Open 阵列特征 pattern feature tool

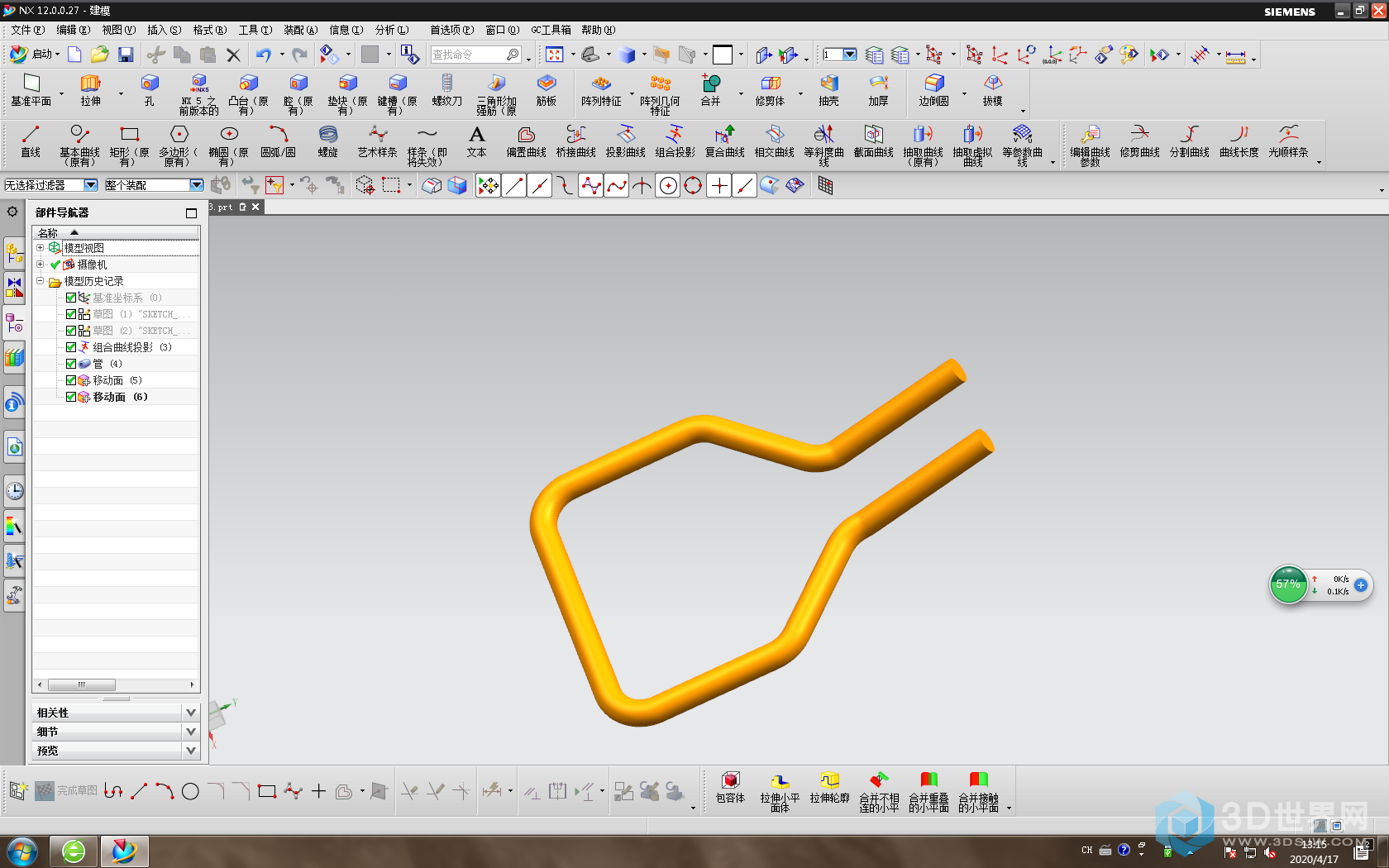point(601,90)
